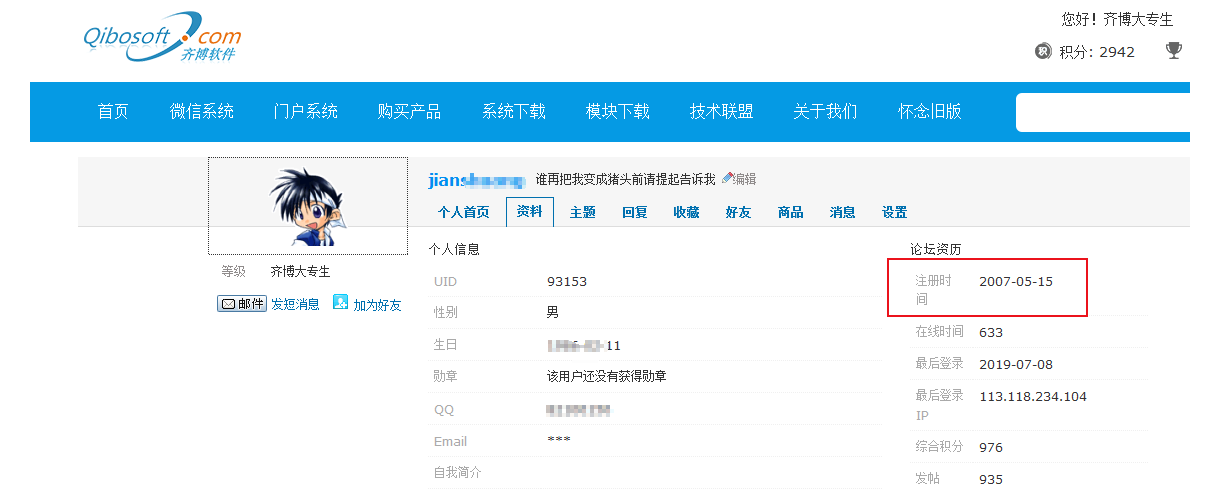Open the 首页 navigation item

click(113, 111)
